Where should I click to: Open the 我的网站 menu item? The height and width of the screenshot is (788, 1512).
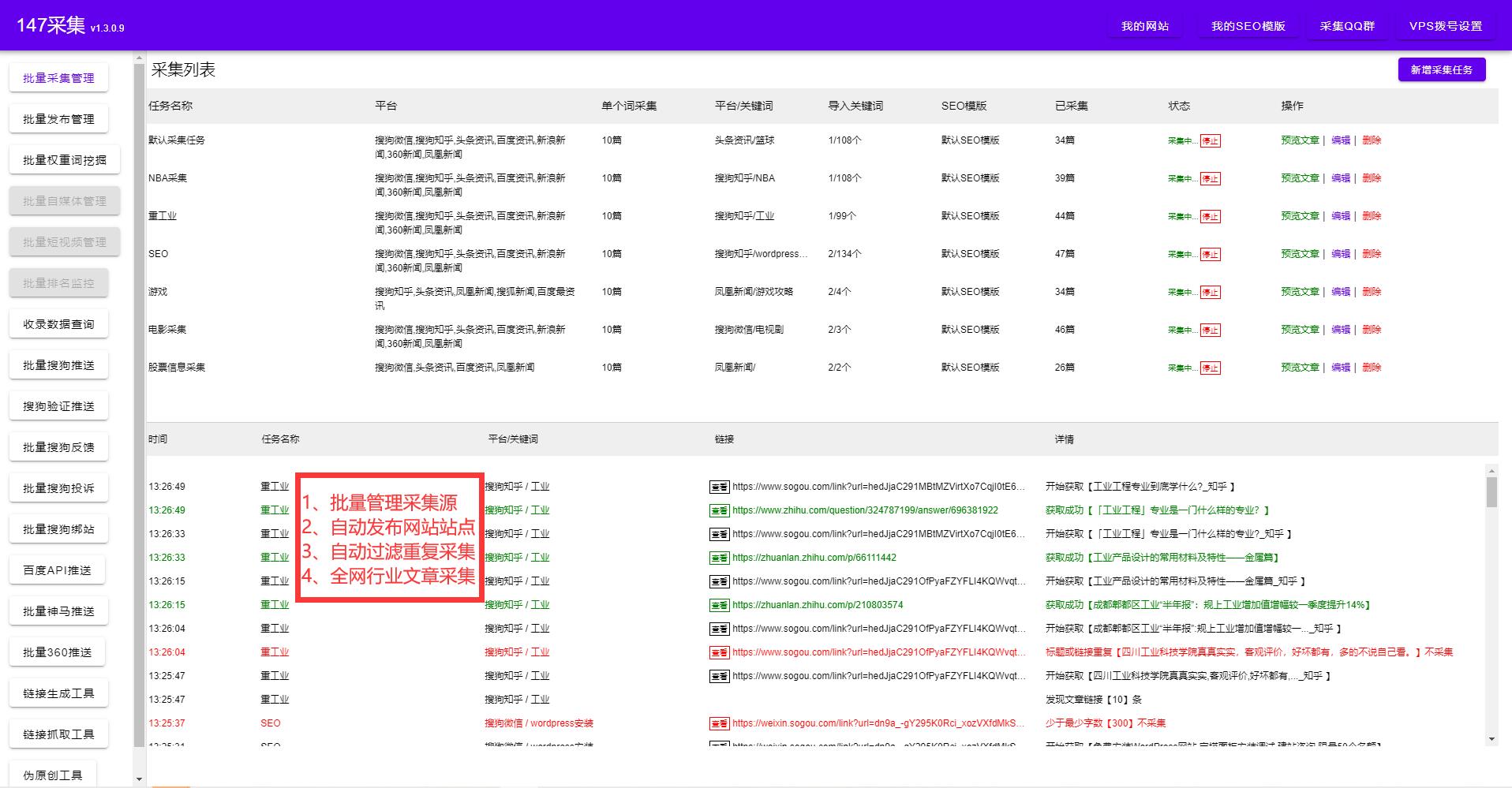click(x=1143, y=26)
